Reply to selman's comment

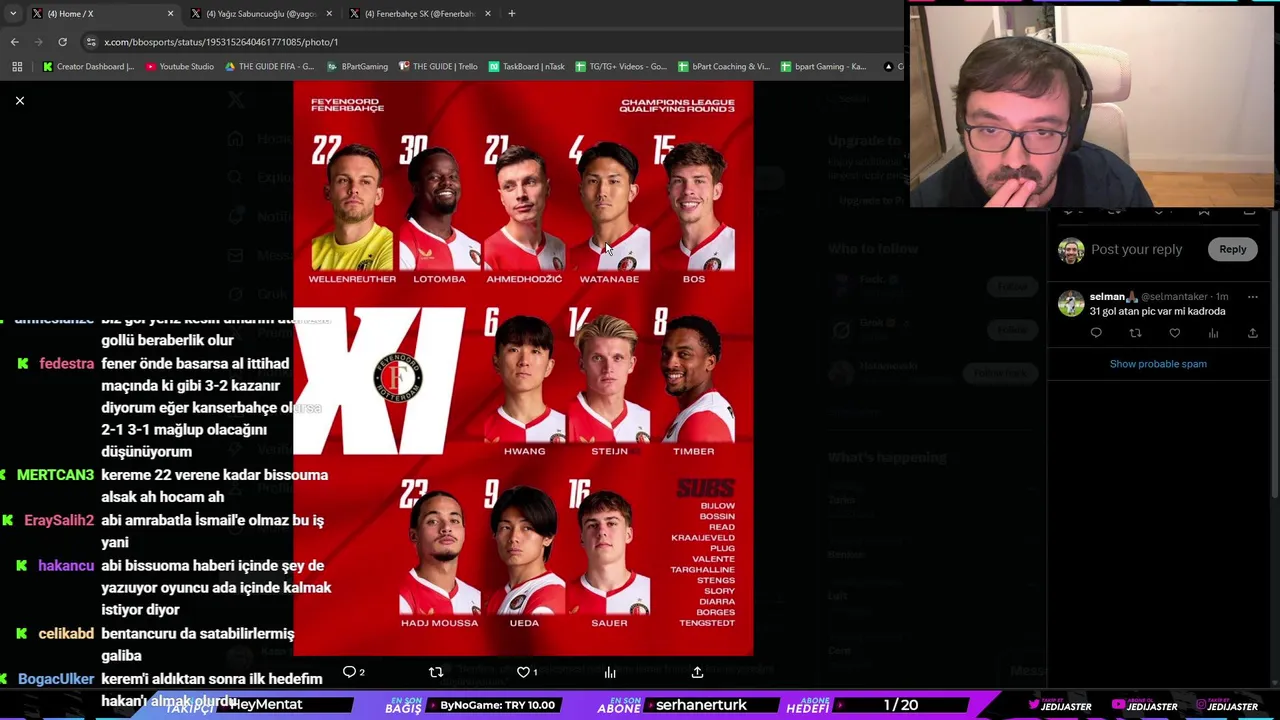[x=1096, y=333]
